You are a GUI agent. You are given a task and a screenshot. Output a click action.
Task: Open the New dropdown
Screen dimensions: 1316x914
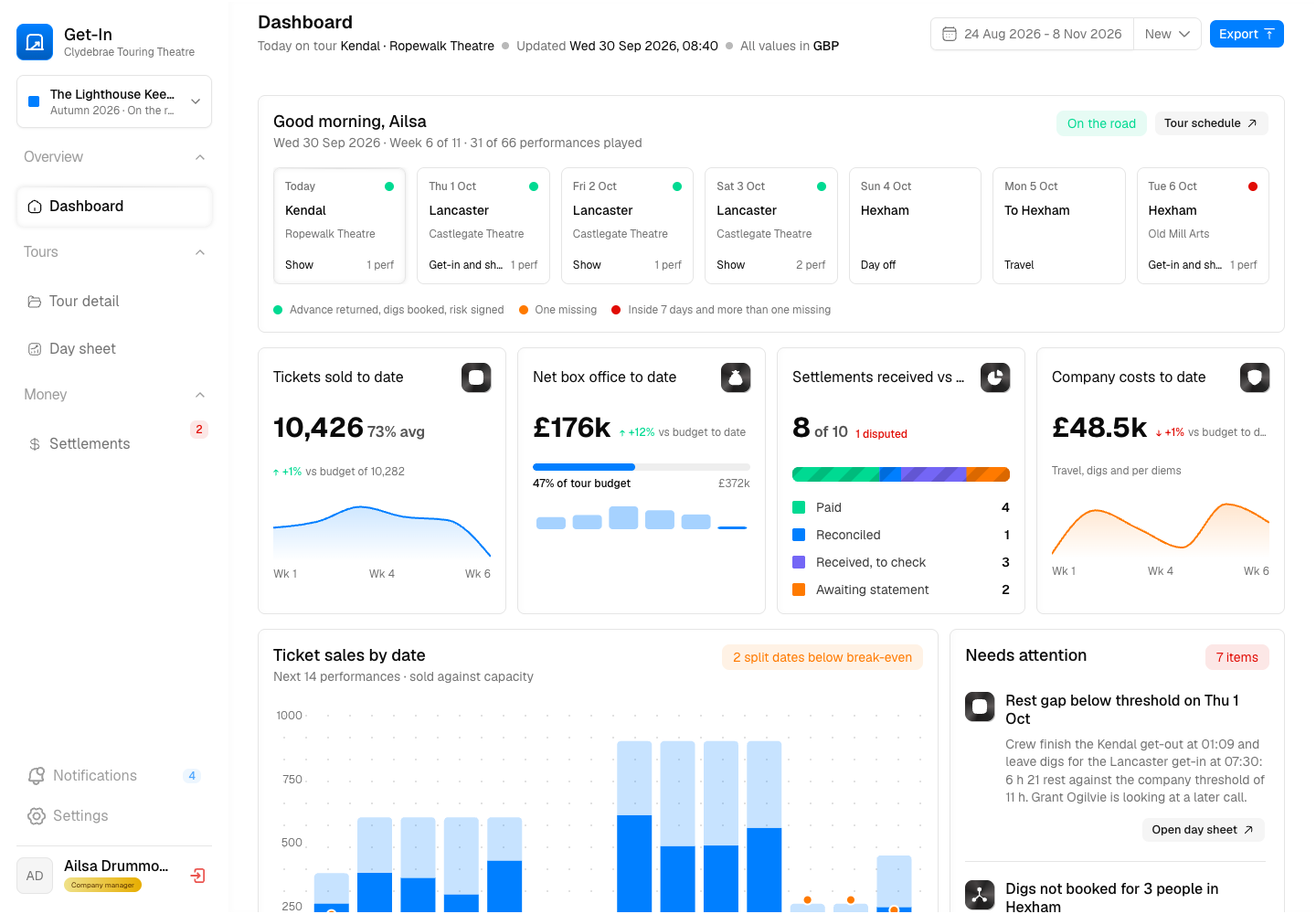pyautogui.click(x=1167, y=34)
